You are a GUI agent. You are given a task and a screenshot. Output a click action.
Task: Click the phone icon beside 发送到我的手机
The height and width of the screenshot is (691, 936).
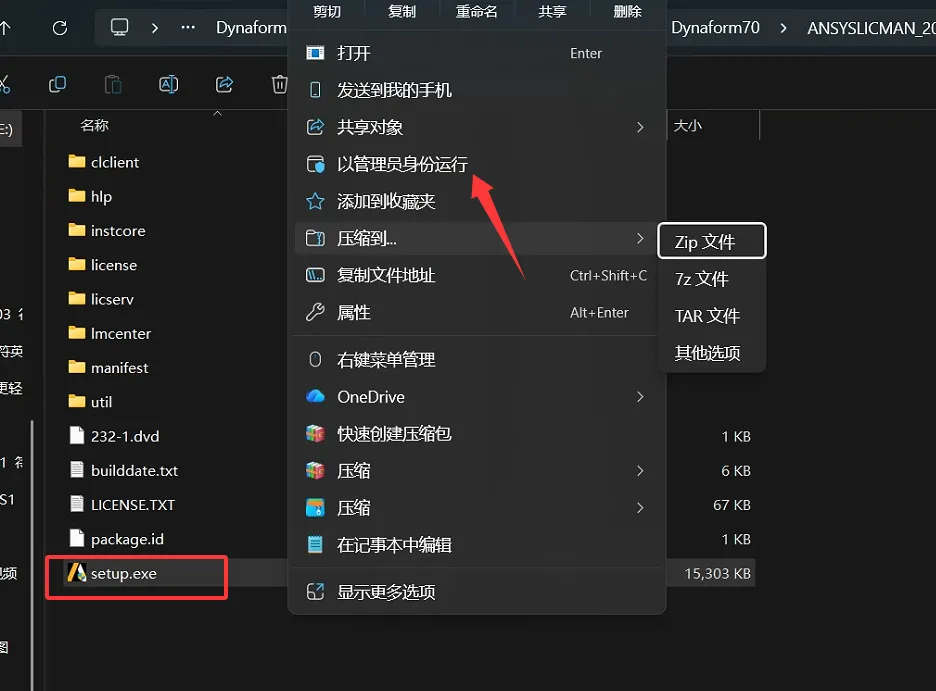315,90
